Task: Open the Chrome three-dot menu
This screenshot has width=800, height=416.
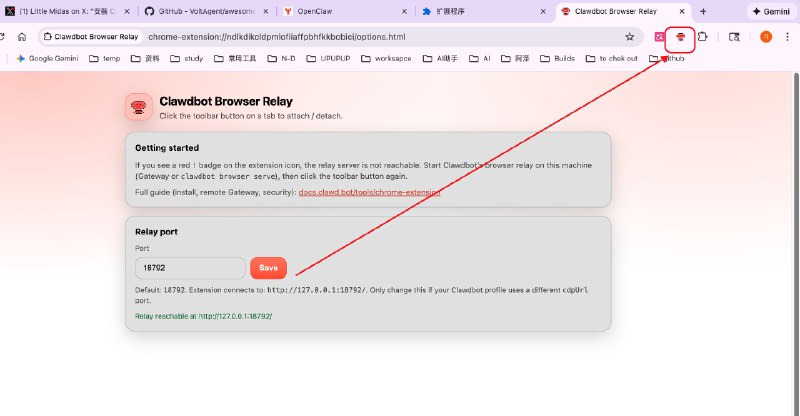Action: pos(787,37)
